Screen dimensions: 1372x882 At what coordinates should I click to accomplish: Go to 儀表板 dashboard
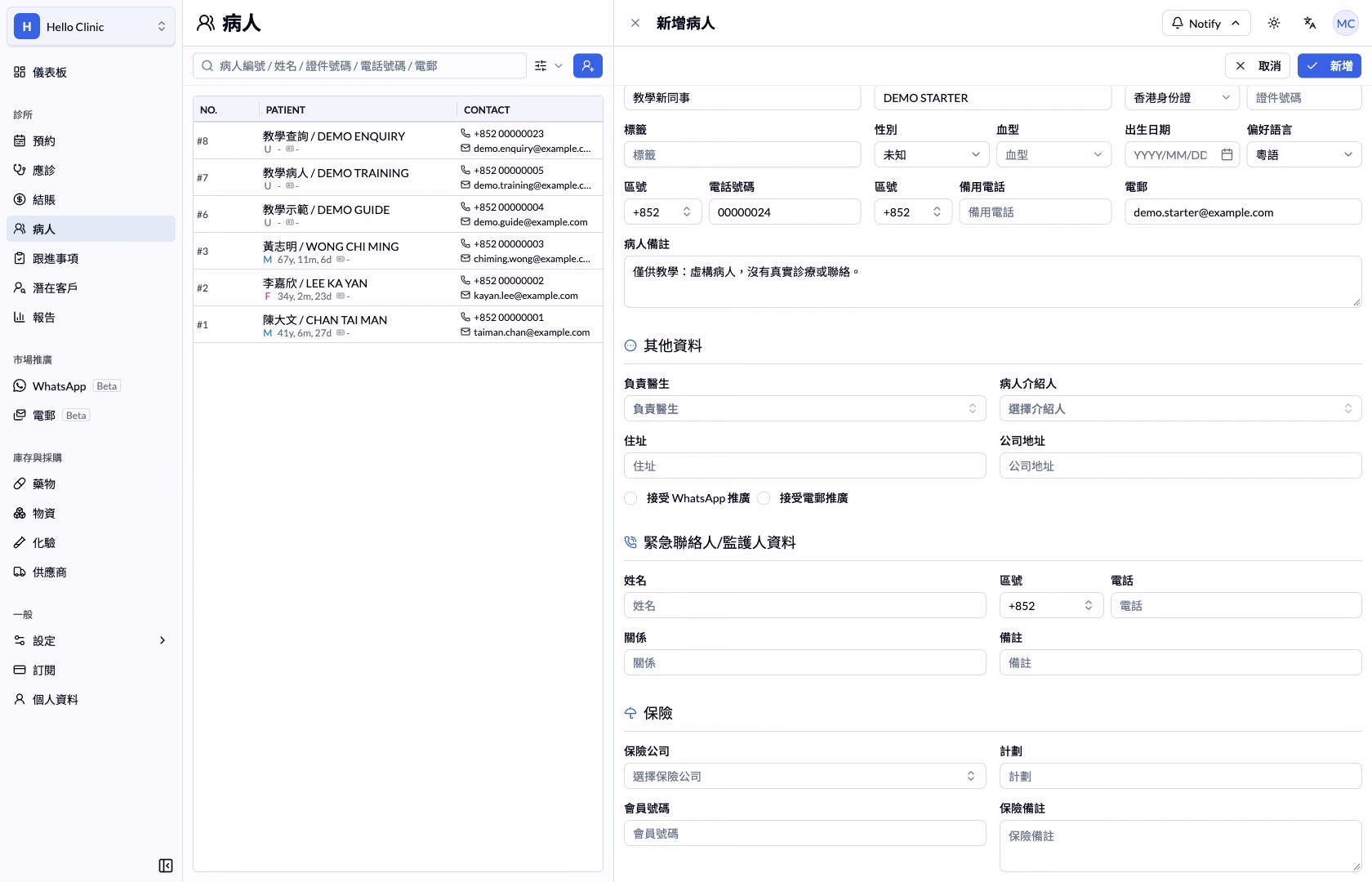click(91, 72)
